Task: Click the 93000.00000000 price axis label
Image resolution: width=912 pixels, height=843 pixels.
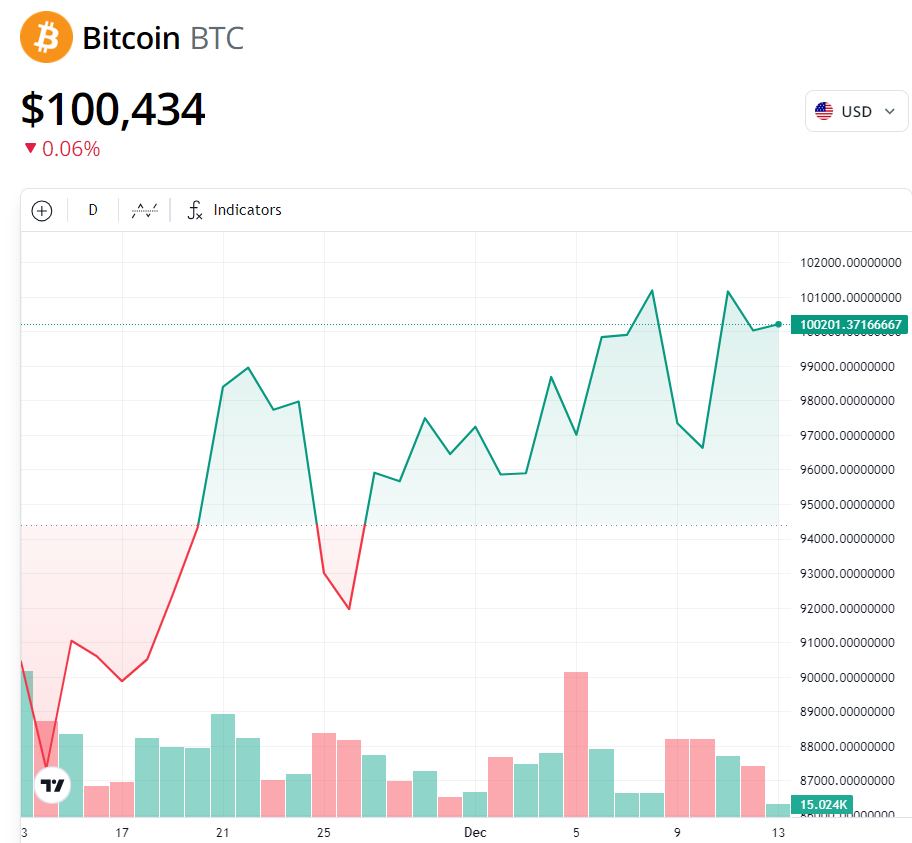Action: (x=847, y=574)
